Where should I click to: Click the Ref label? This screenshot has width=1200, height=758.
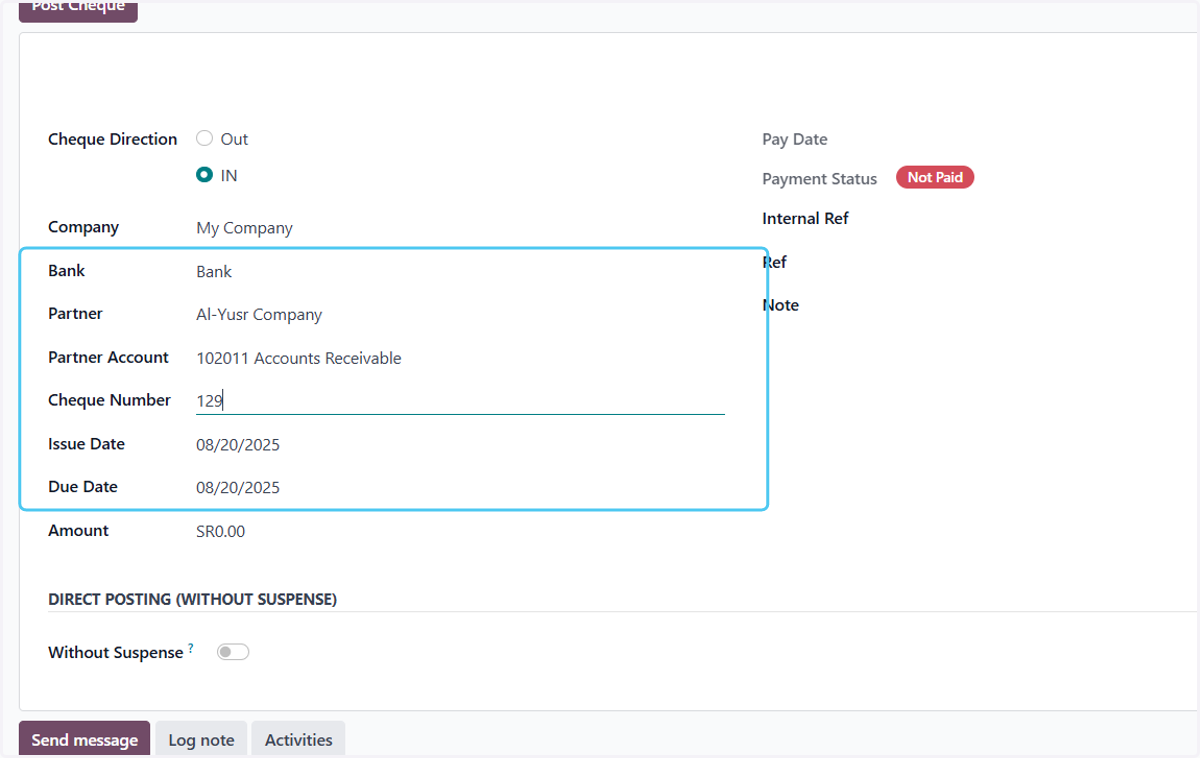click(774, 262)
